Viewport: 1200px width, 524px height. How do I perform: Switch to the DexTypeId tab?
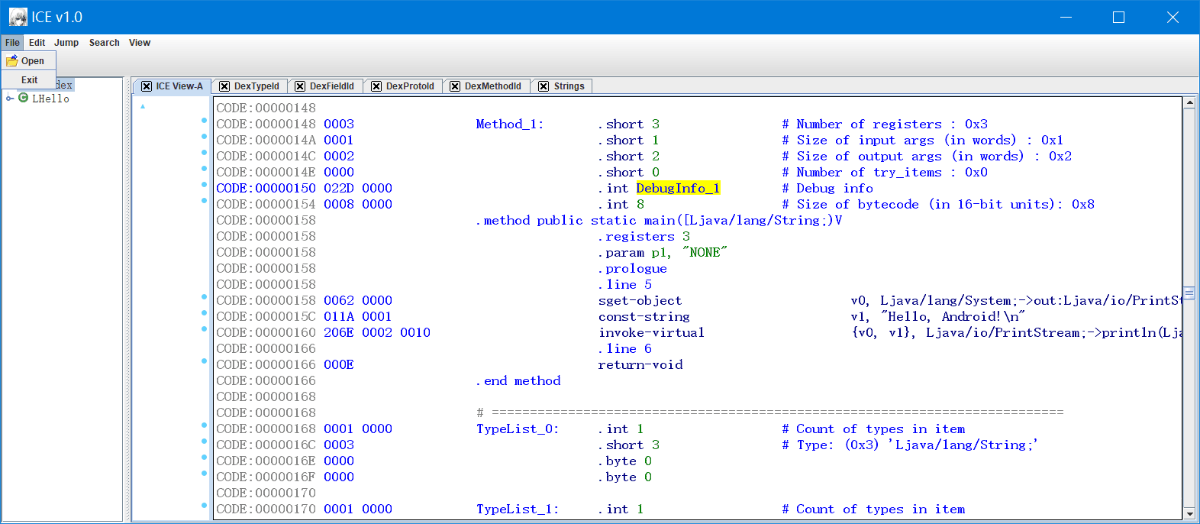click(249, 86)
